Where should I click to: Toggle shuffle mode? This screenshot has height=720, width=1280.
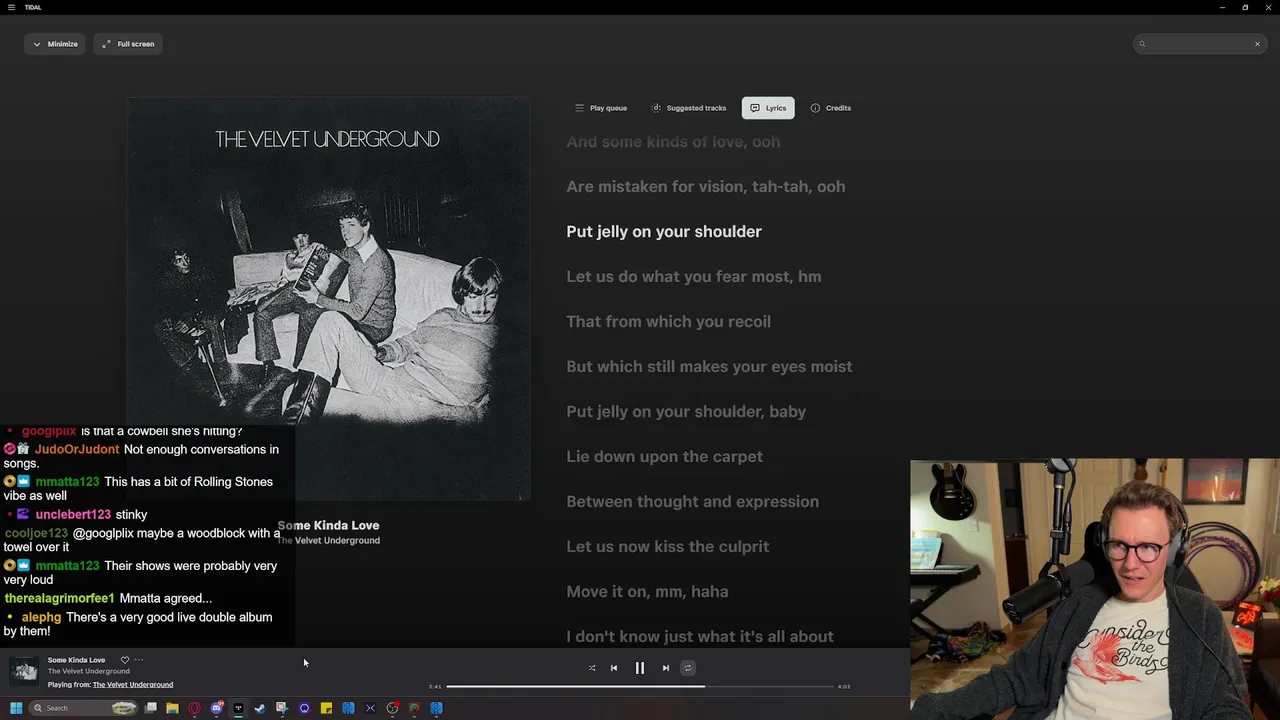591,668
